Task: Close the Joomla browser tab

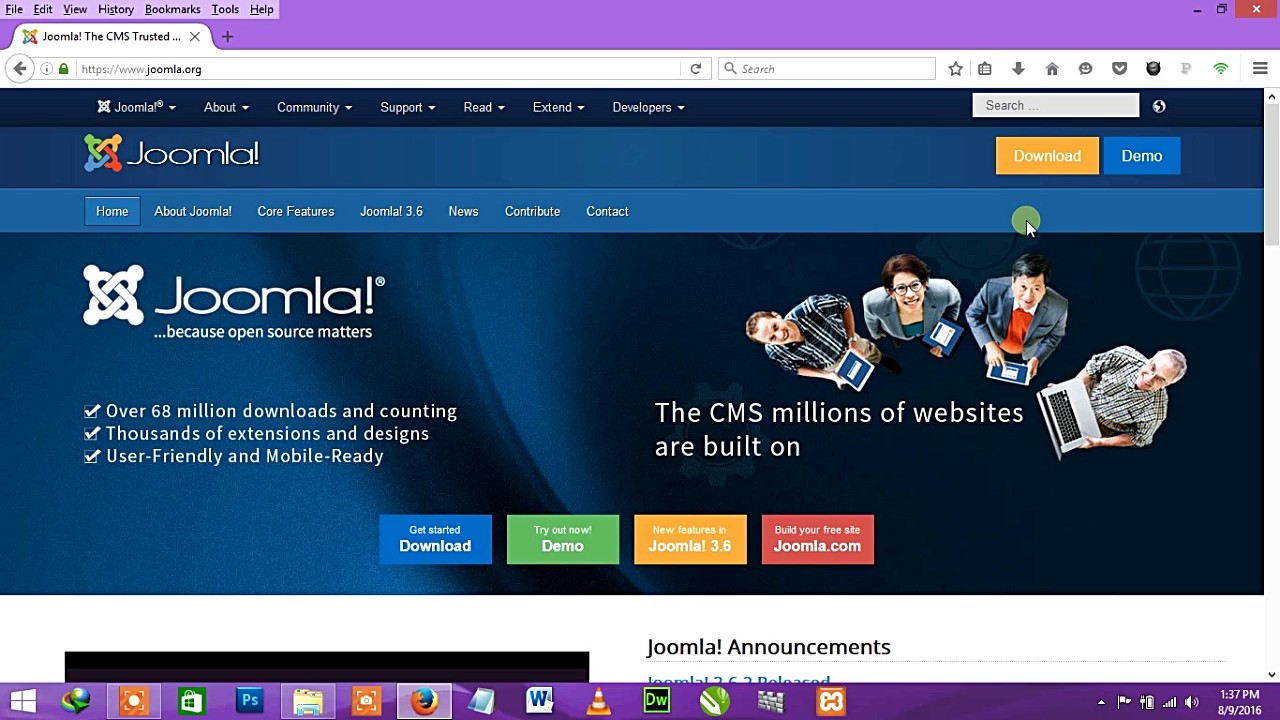Action: 195,37
